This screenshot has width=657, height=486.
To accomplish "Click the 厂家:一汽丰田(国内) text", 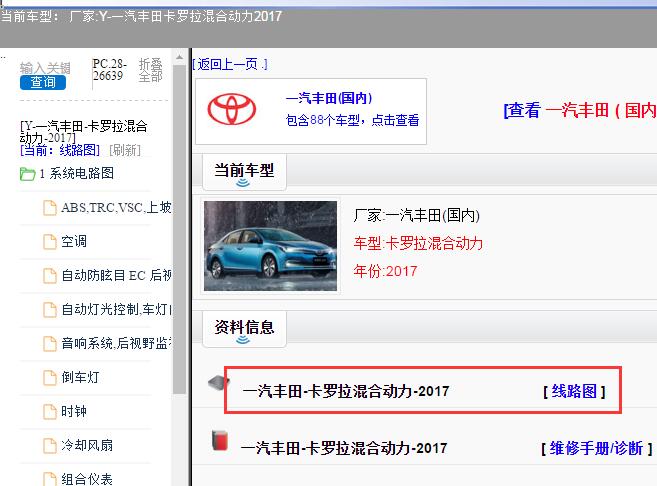I will 416,216.
